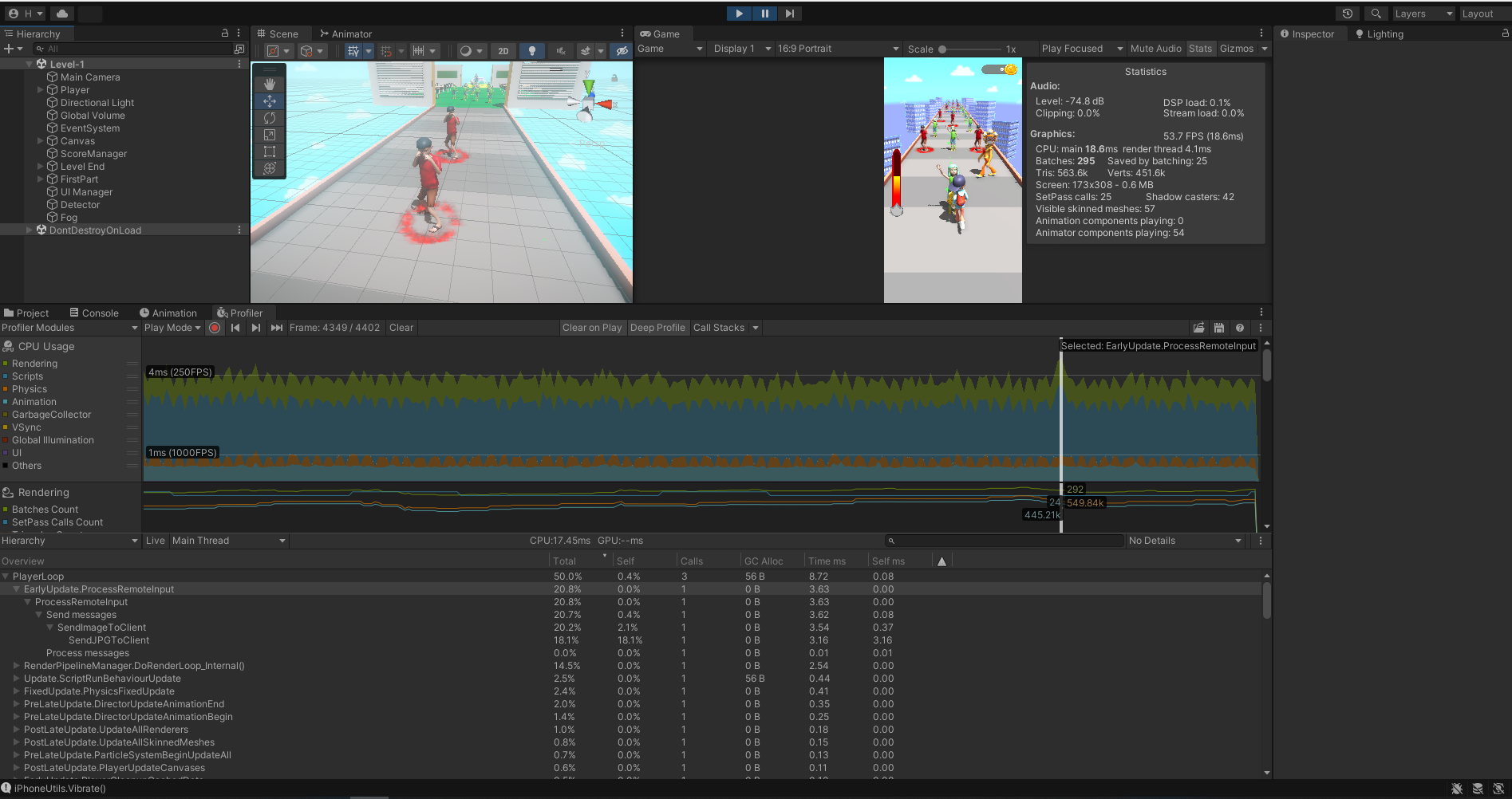Click the shaded draw mode sphere icon

click(x=466, y=51)
